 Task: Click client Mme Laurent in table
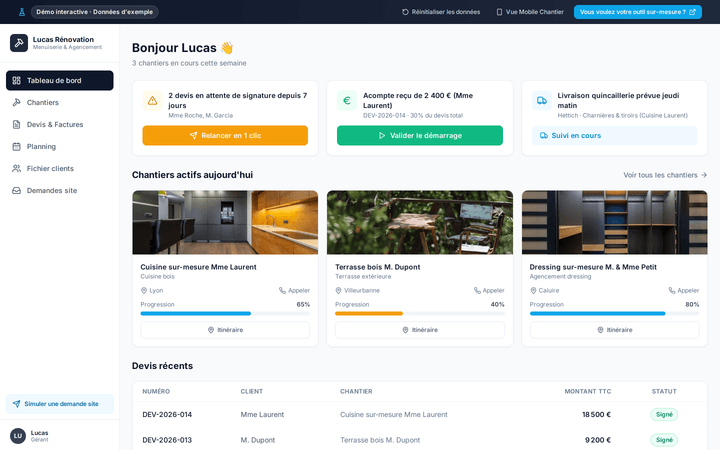tap(262, 415)
